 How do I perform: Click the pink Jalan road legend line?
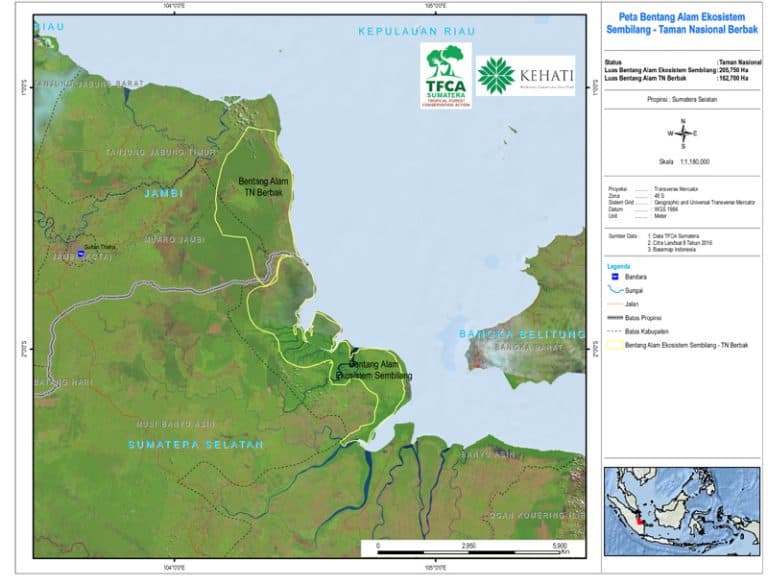(614, 303)
